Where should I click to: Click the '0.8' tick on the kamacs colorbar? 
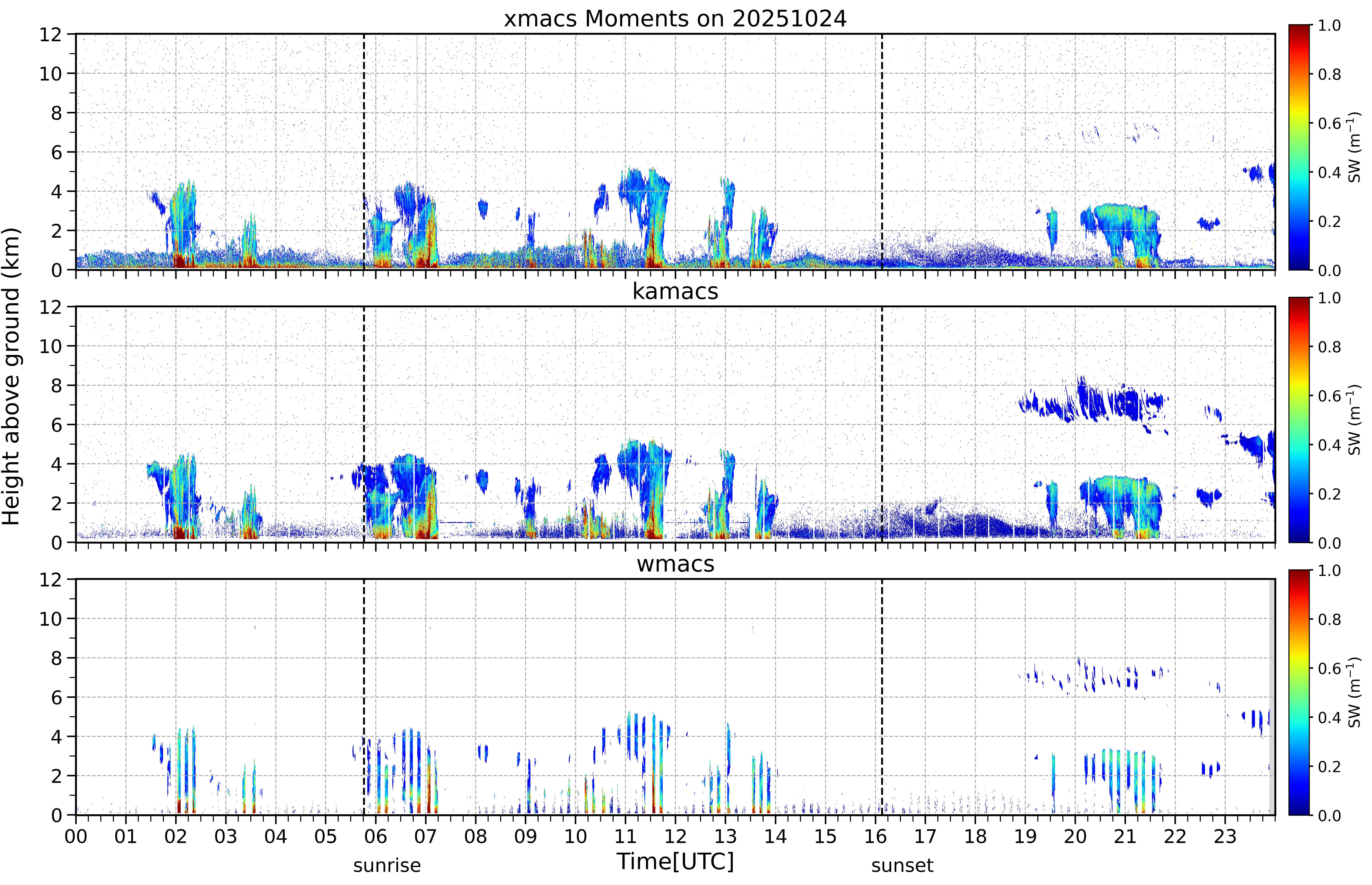click(1329, 347)
